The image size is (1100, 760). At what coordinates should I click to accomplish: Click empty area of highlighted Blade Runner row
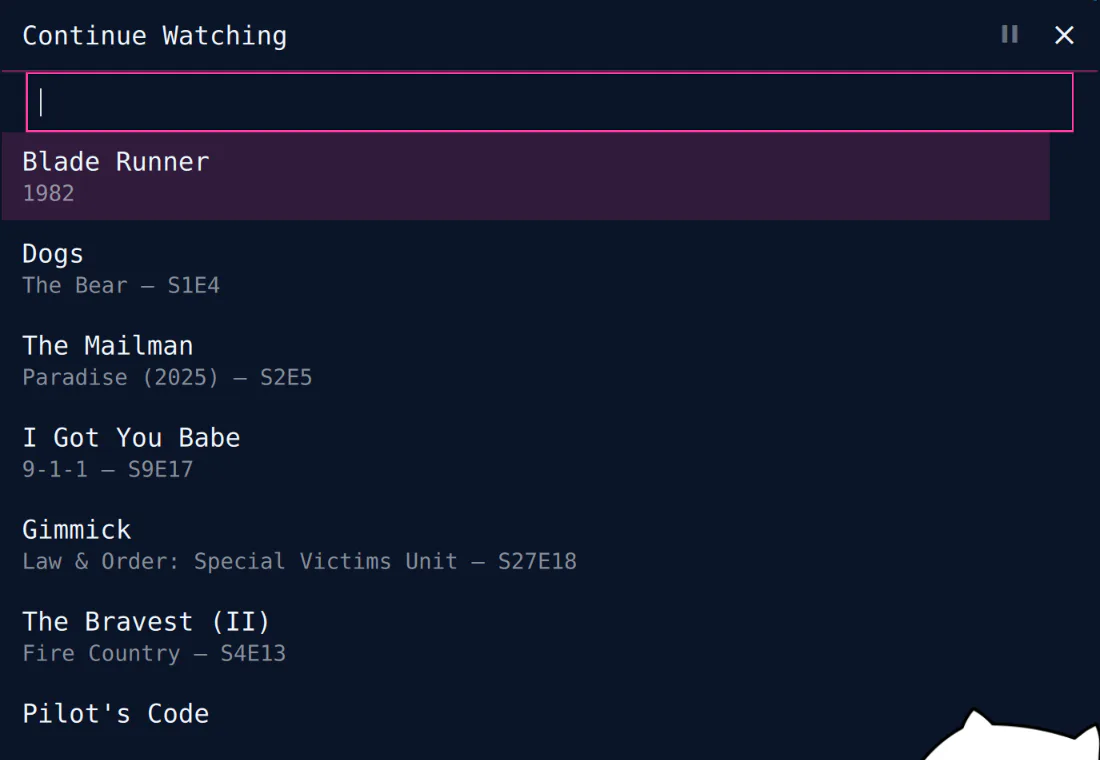point(631,176)
